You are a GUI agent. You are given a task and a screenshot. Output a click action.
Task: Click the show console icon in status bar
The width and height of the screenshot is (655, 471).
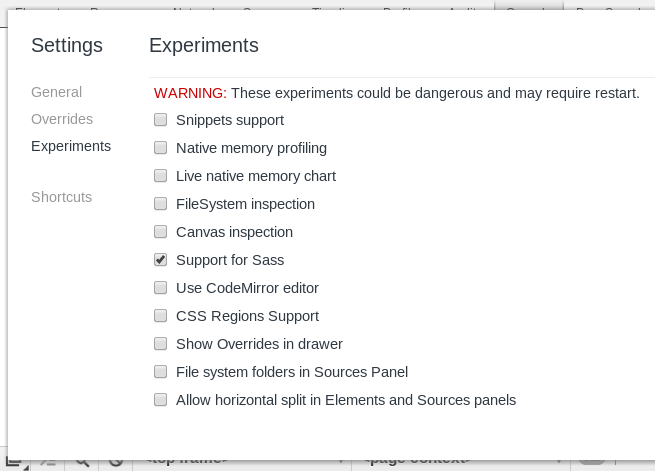click(47, 461)
